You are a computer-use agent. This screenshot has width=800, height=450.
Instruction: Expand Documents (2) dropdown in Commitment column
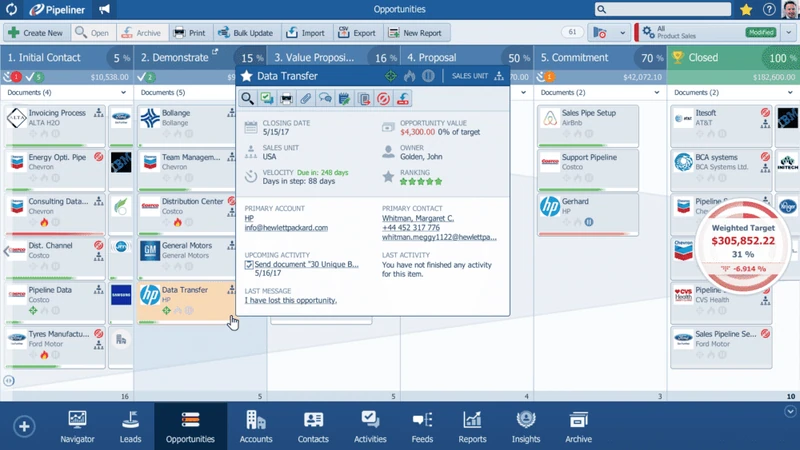pyautogui.click(x=657, y=92)
